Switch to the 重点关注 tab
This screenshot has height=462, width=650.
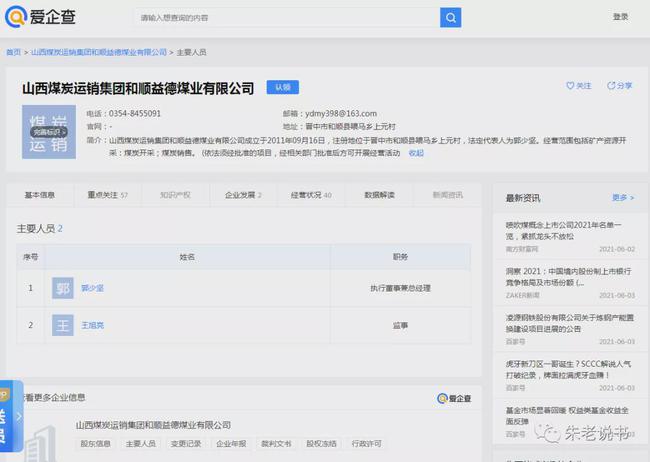[x=108, y=195]
